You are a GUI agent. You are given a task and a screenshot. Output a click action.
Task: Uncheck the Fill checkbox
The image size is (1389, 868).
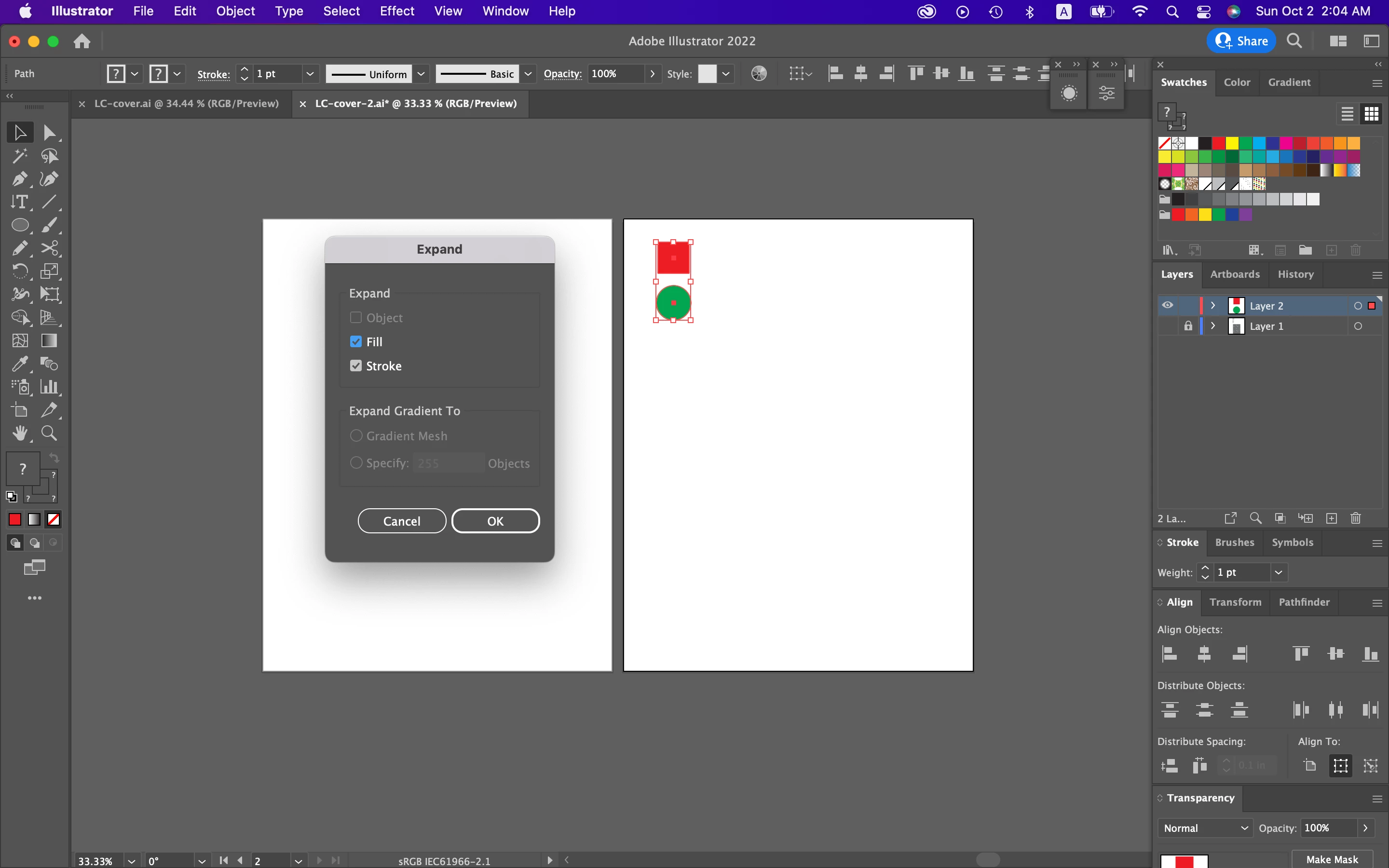pyautogui.click(x=356, y=341)
